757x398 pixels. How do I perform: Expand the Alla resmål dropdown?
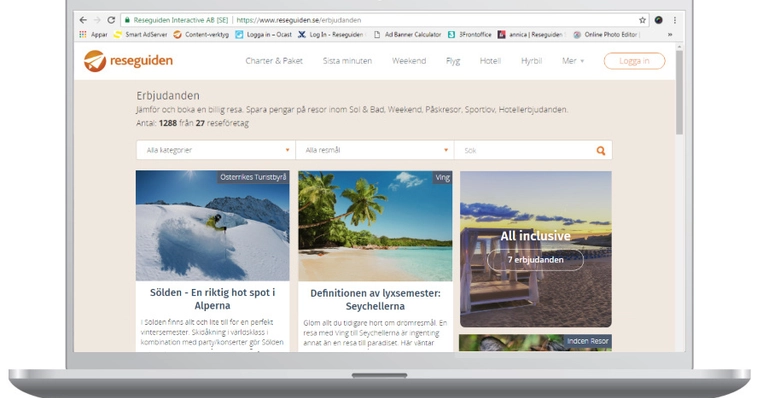click(x=375, y=150)
